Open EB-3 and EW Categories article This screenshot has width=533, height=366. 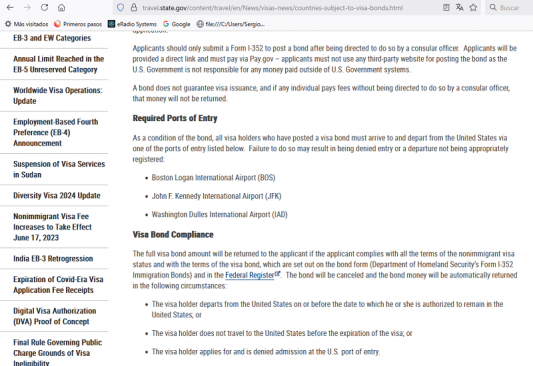coord(52,38)
